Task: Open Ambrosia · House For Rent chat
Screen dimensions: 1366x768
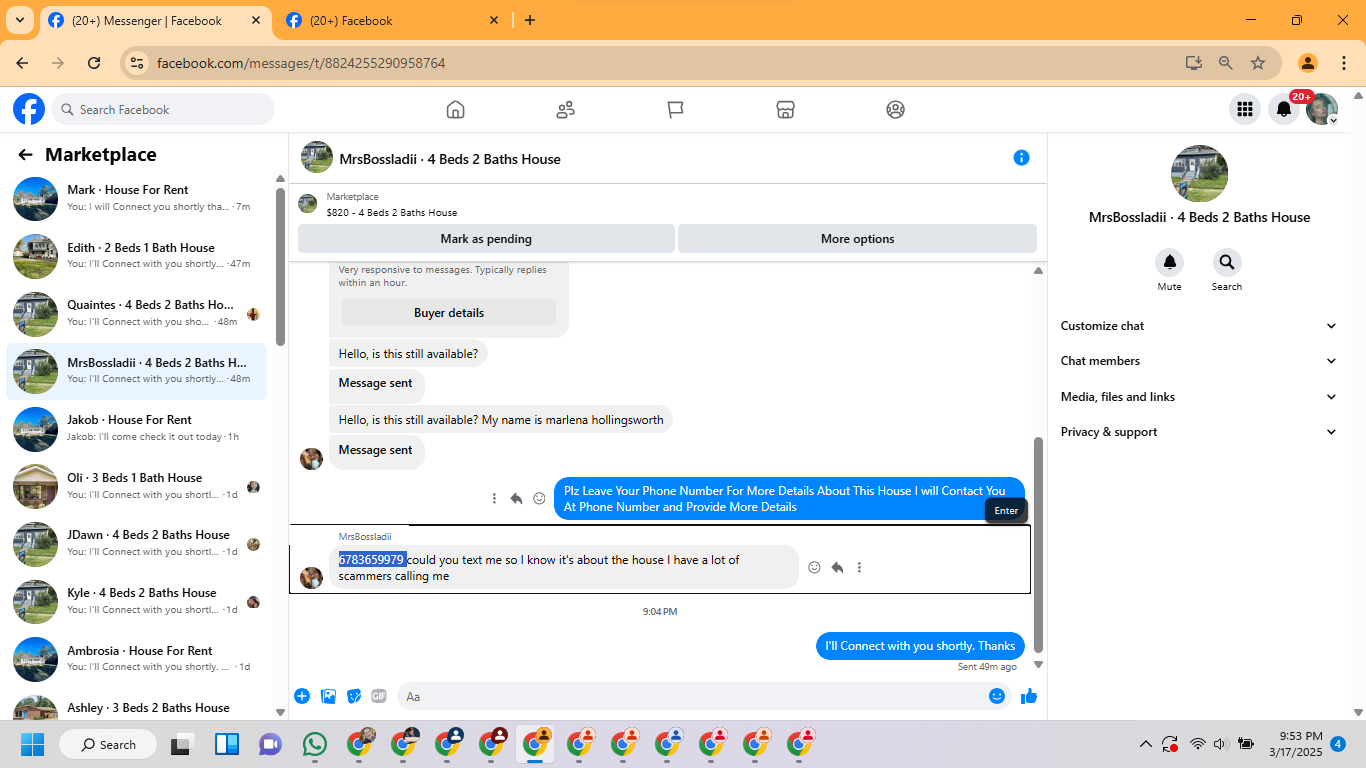Action: click(x=137, y=659)
